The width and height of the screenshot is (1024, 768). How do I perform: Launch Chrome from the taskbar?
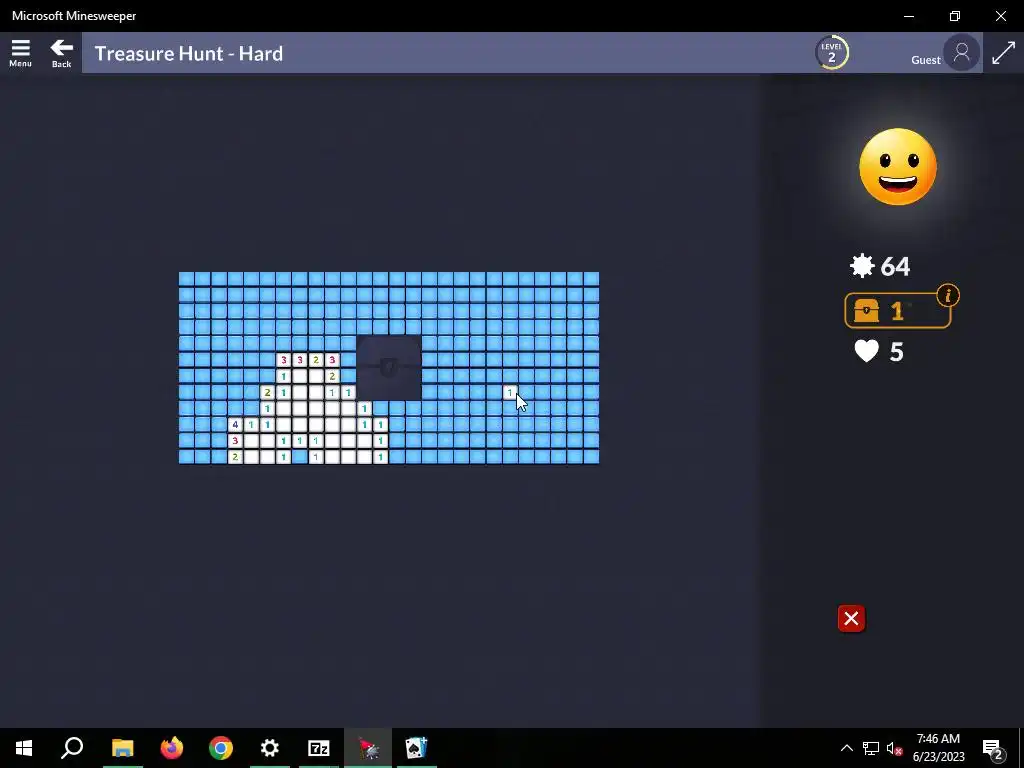pos(221,748)
